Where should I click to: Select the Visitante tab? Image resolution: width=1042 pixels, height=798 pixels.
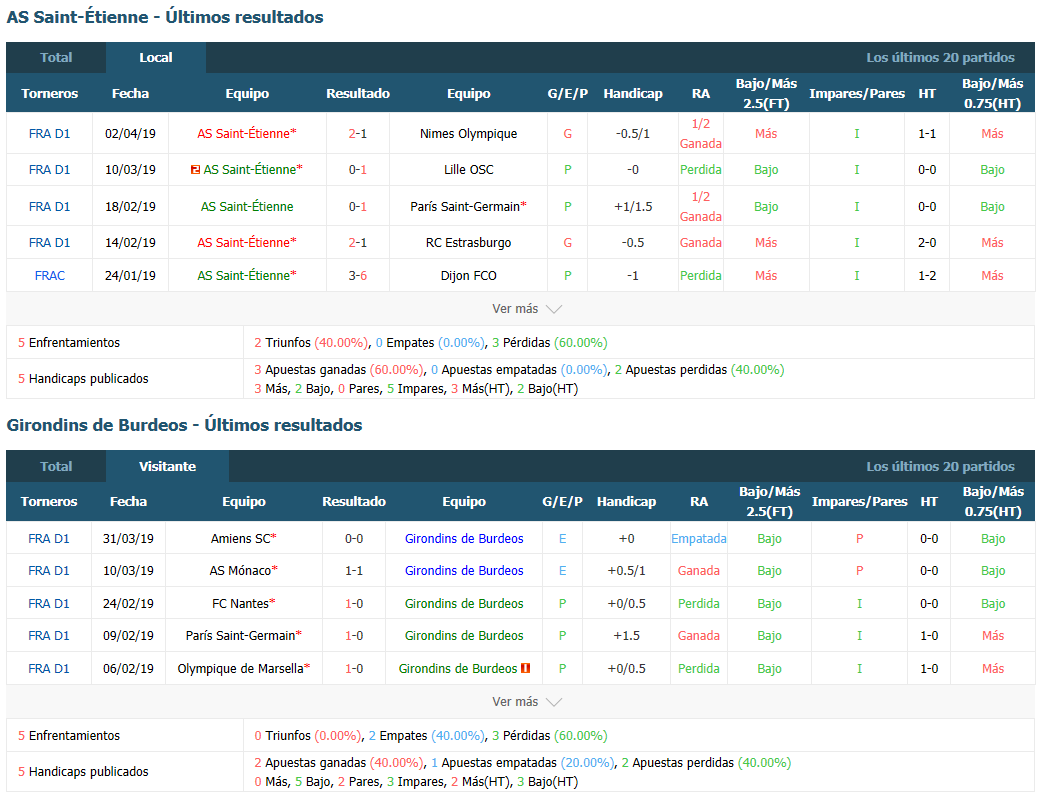[x=167, y=466]
